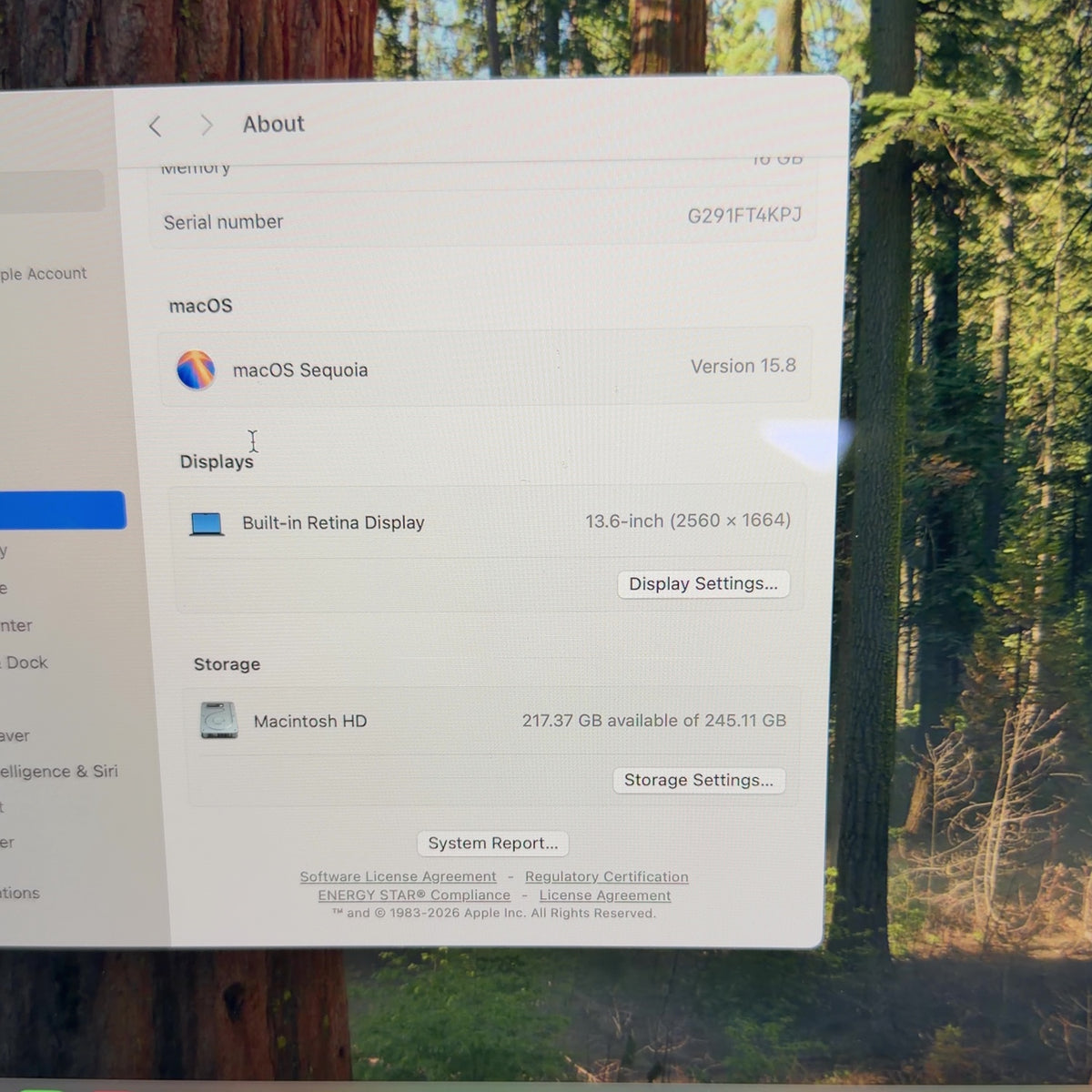Click the Macintosh HD label
Image resolution: width=1092 pixels, height=1092 pixels.
tap(310, 722)
